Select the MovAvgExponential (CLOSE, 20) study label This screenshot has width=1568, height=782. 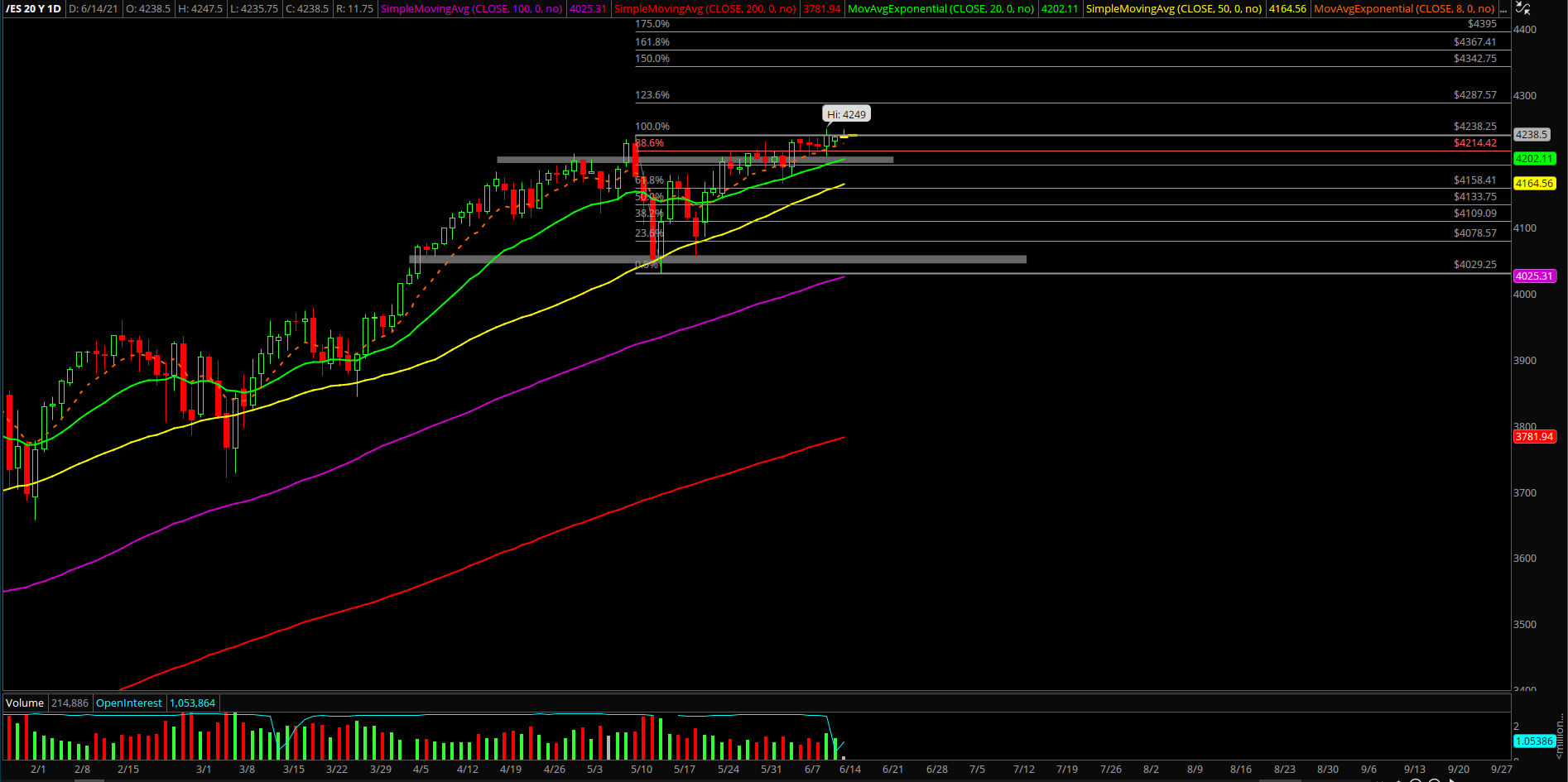tap(941, 9)
